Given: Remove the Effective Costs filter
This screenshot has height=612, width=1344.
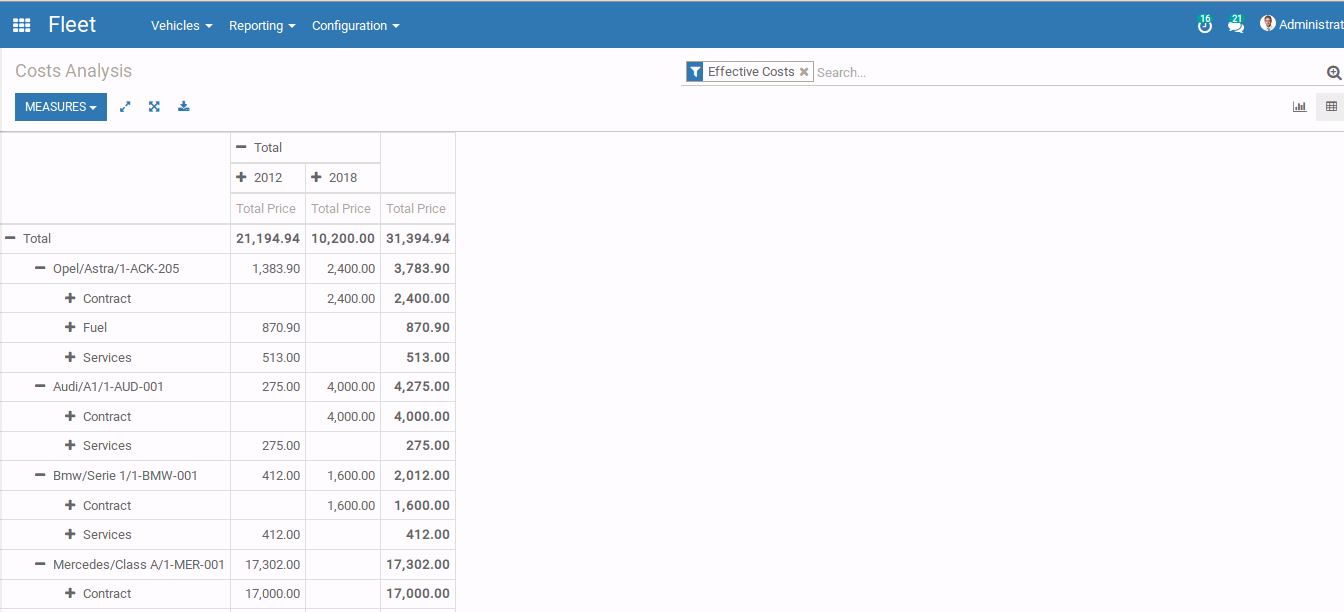Looking at the screenshot, I should [x=804, y=72].
